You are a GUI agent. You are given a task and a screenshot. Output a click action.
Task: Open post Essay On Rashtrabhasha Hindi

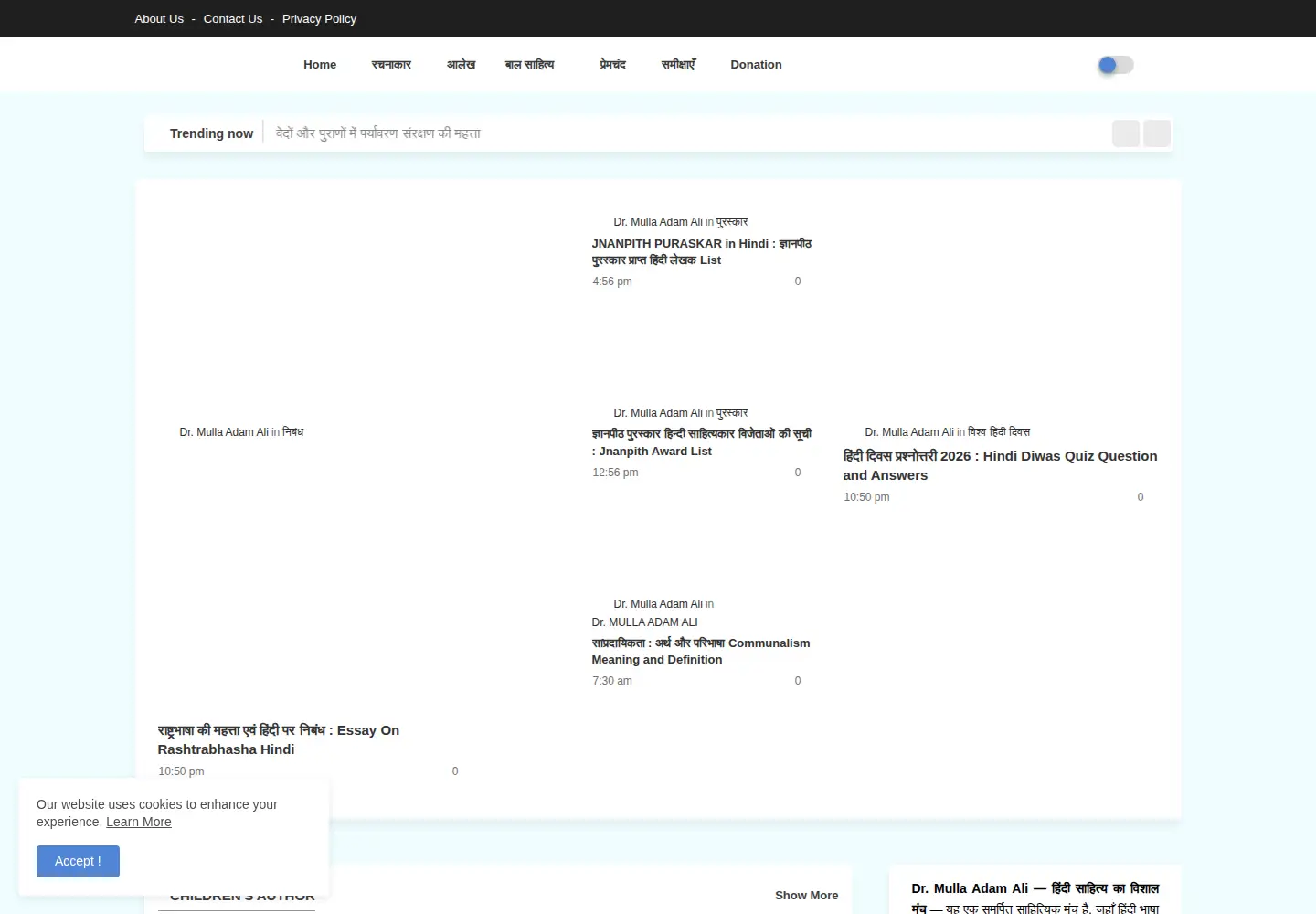(279, 739)
